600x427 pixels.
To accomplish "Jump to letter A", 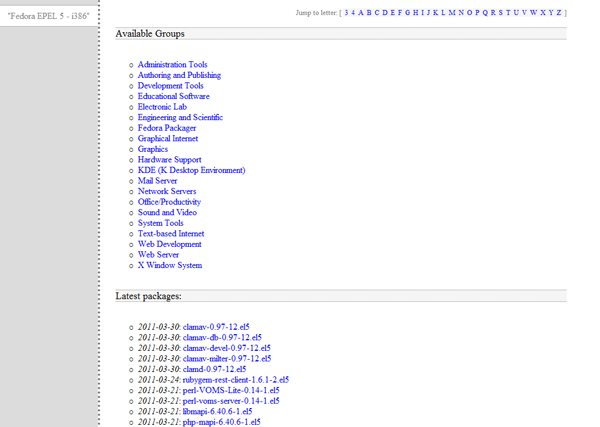I will click(360, 13).
